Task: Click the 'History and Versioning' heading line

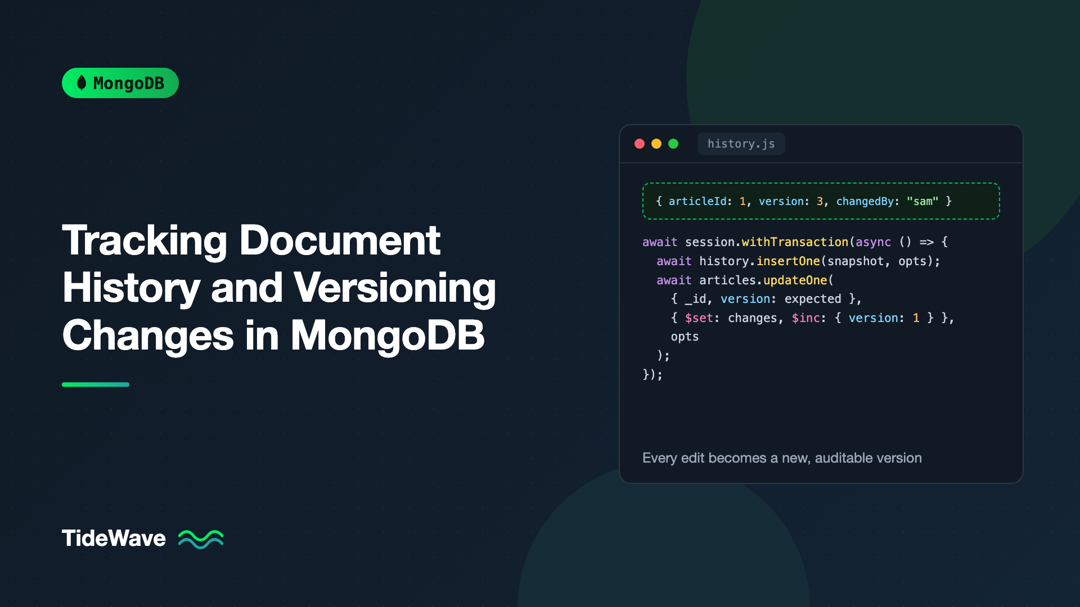Action: (x=279, y=288)
